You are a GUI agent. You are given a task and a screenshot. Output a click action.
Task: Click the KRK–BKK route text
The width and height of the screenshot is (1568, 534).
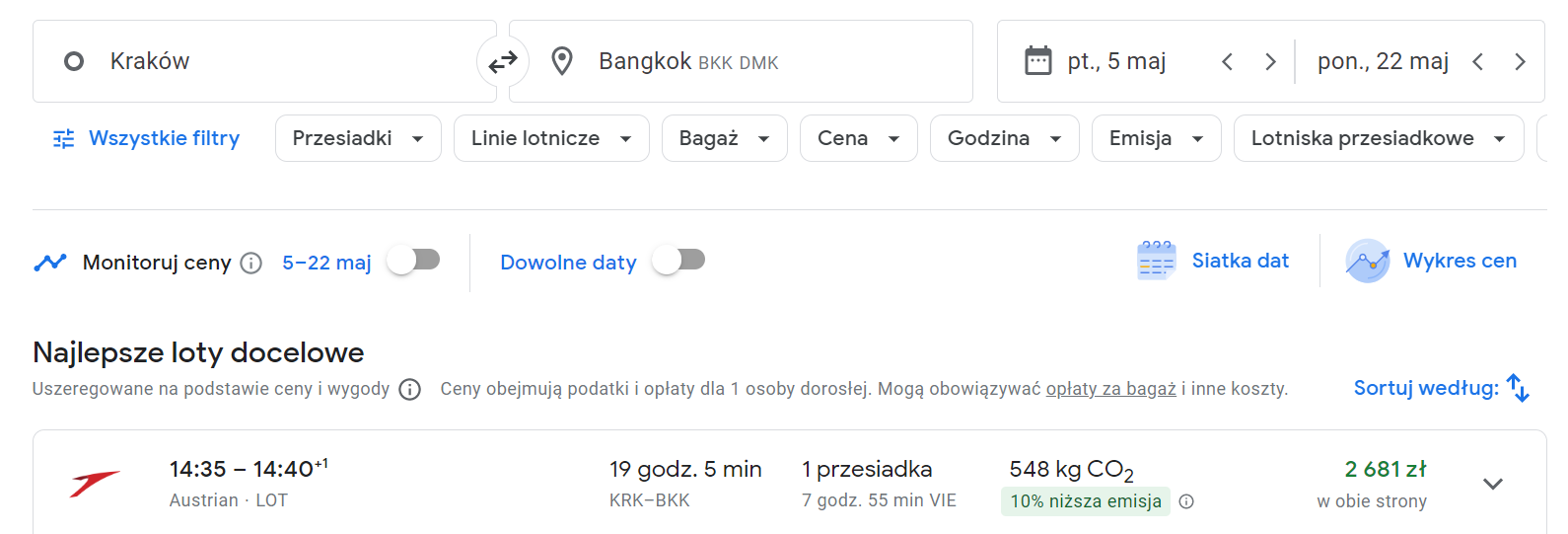[650, 500]
